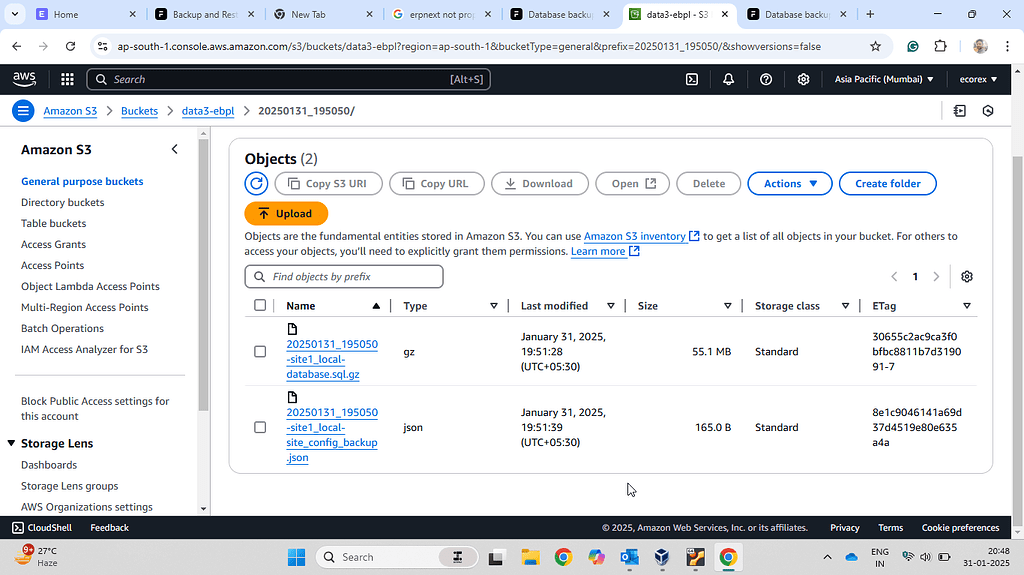Open table preferences gear above the ETag column
Image resolution: width=1024 pixels, height=575 pixels.
coord(967,276)
